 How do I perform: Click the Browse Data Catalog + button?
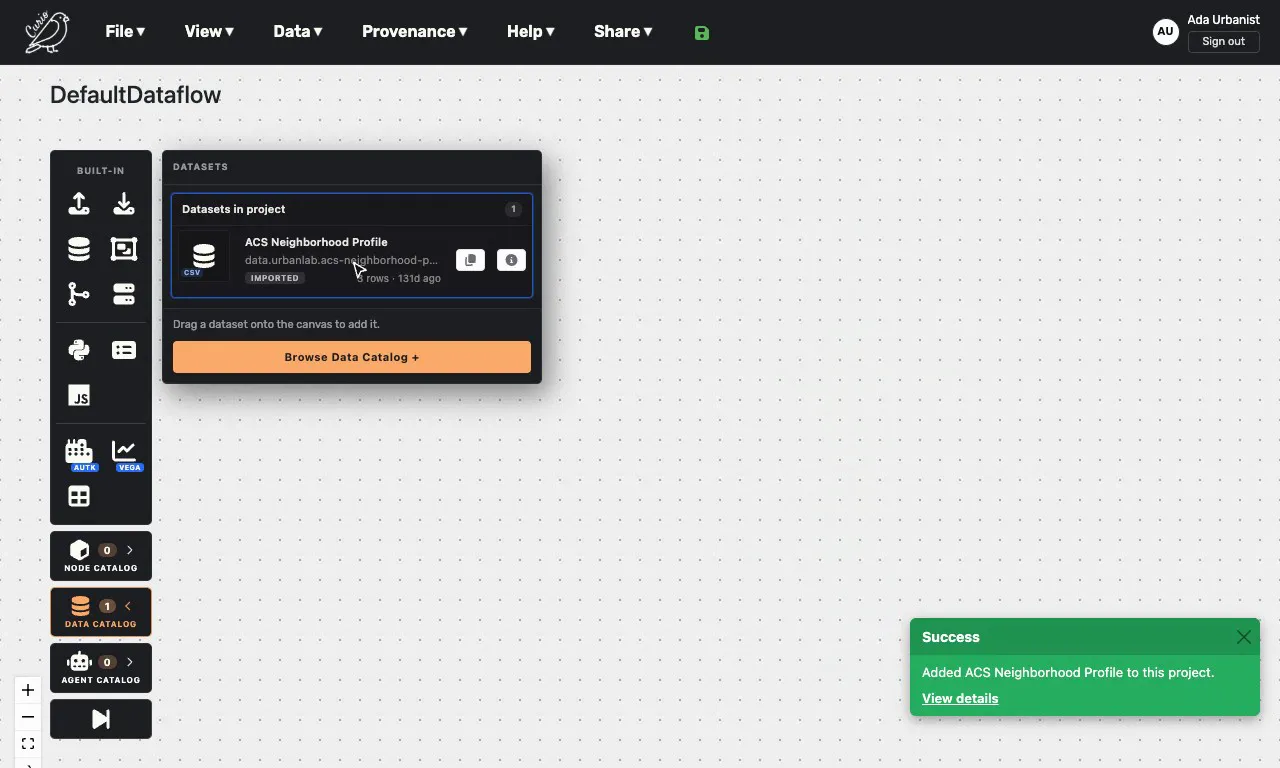(352, 357)
